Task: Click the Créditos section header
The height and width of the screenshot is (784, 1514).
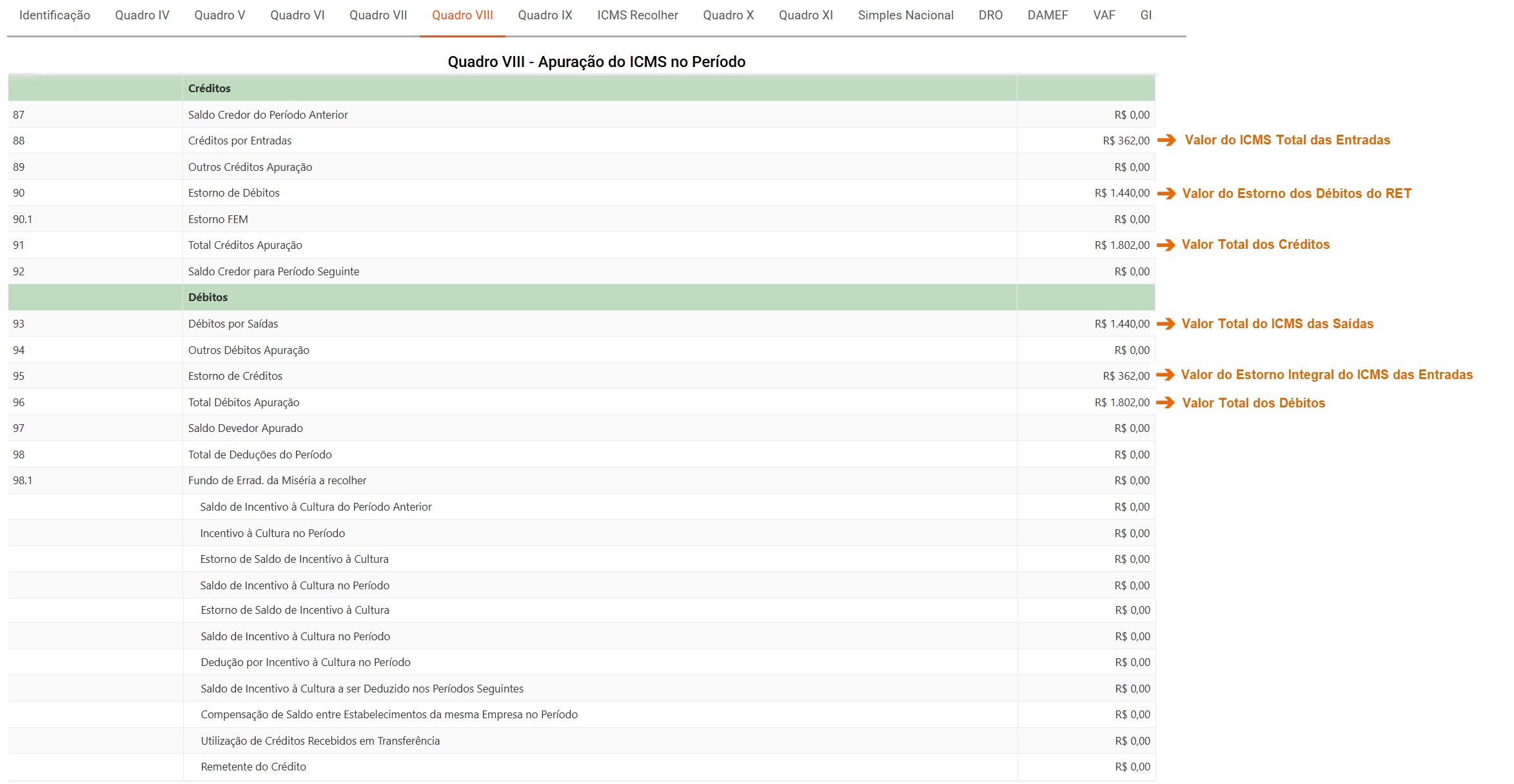Action: 210,88
